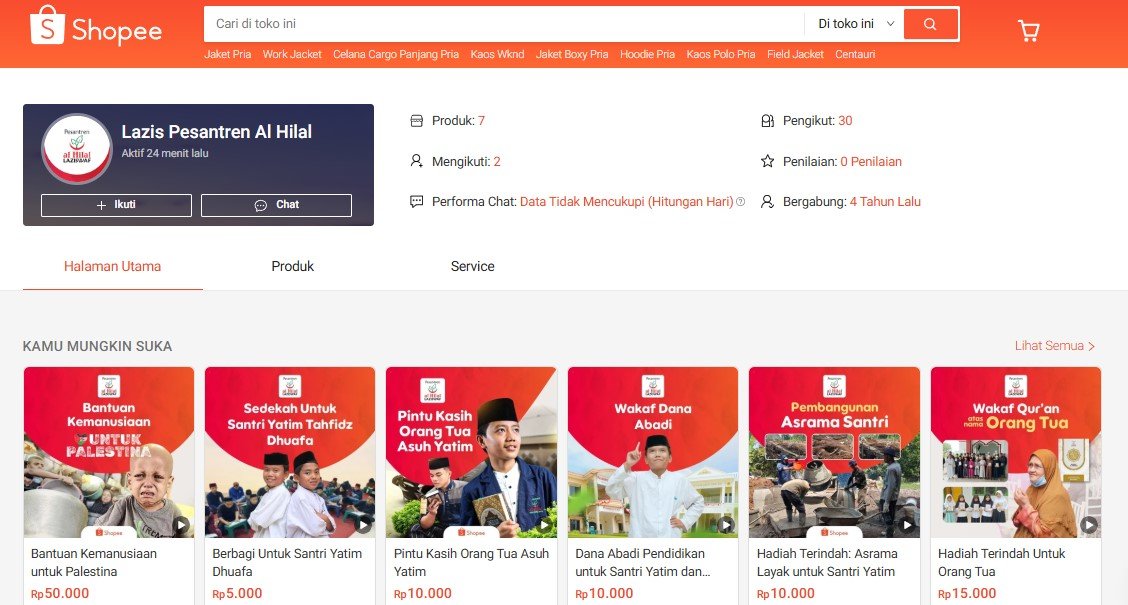1128x605 pixels.
Task: Click the Lazis Pesantren Al Hilal shop avatar
Action: tap(77, 148)
